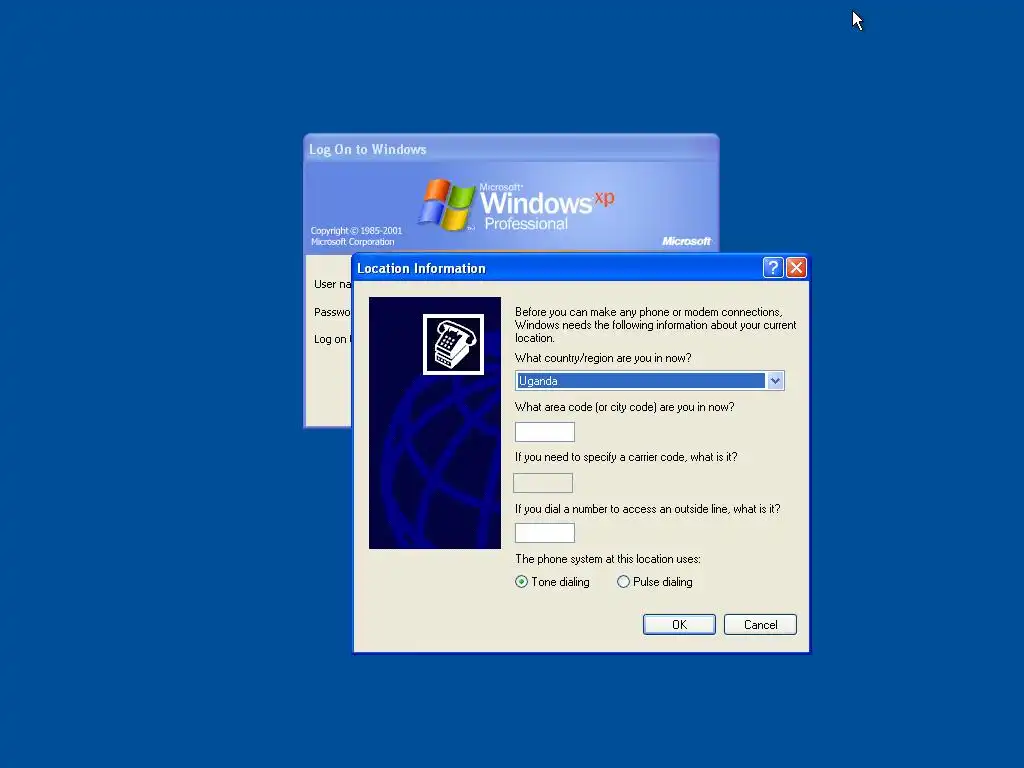Dismiss dialog with Cancel button
This screenshot has width=1024, height=768.
[760, 624]
